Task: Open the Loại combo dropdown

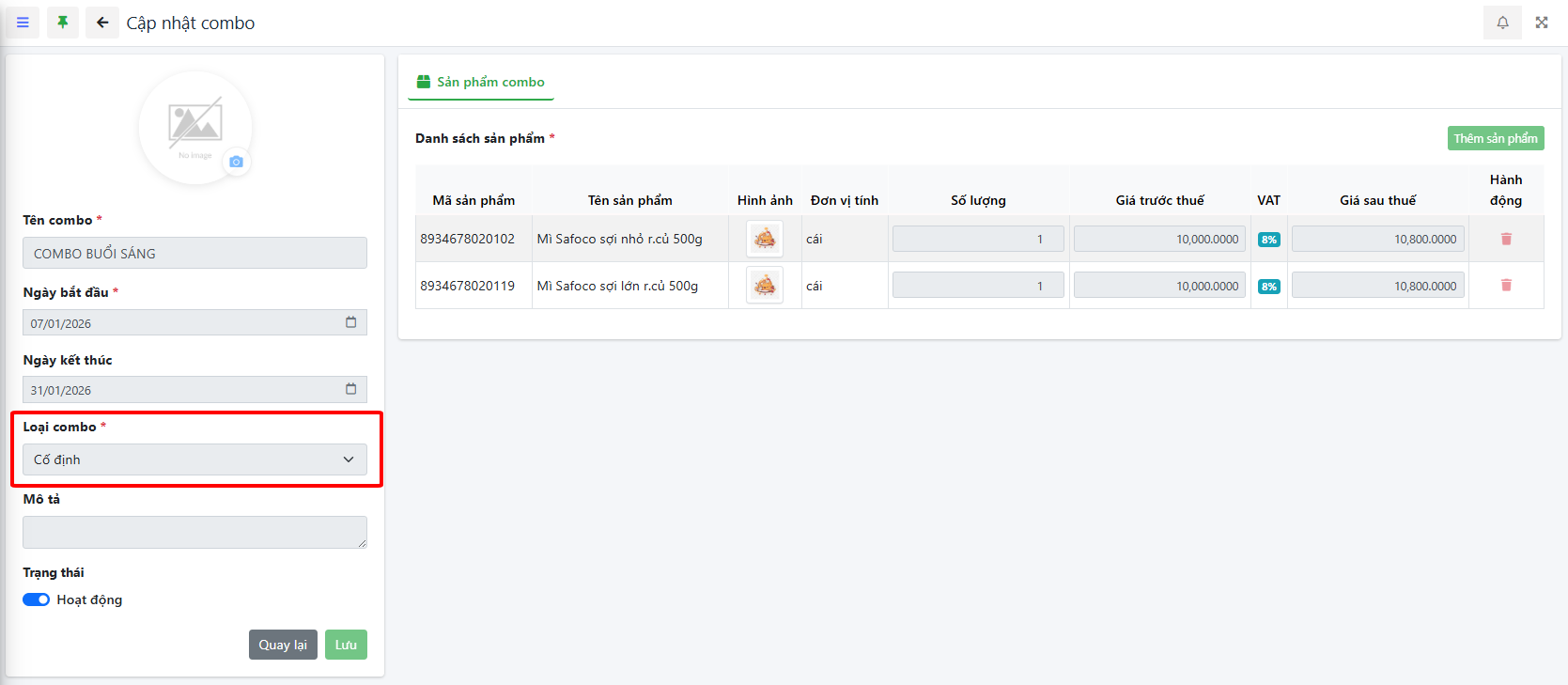Action: pyautogui.click(x=194, y=459)
